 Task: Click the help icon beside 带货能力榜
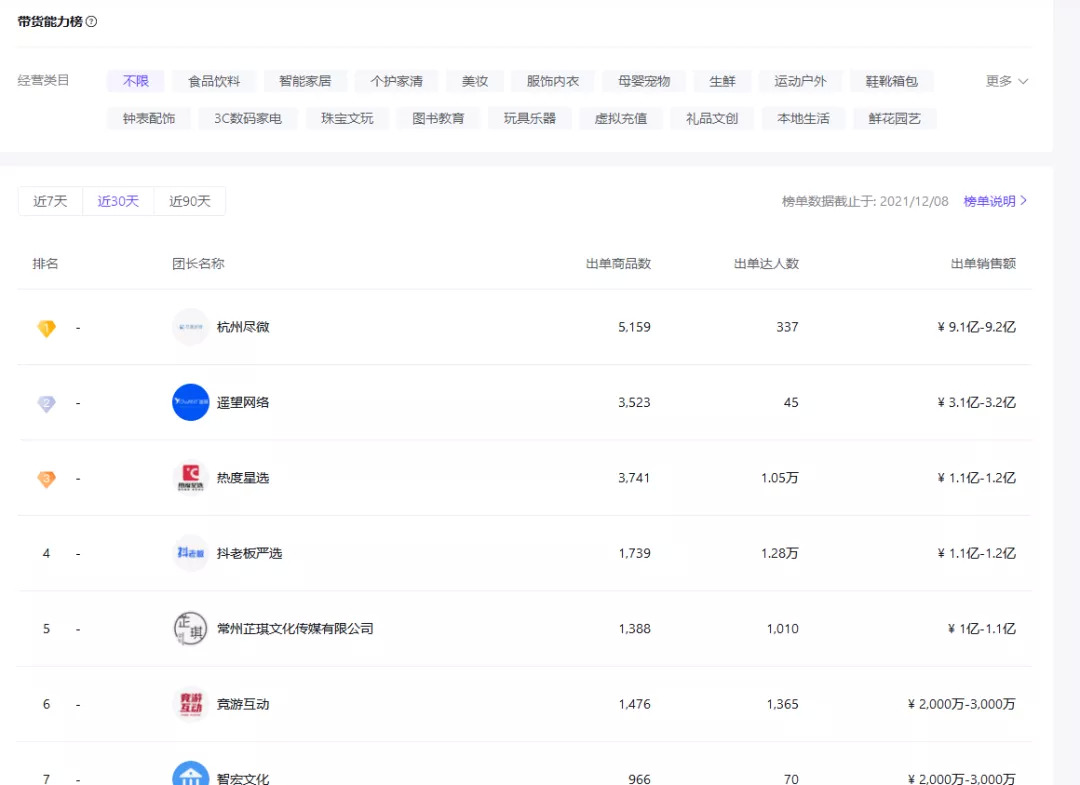92,22
